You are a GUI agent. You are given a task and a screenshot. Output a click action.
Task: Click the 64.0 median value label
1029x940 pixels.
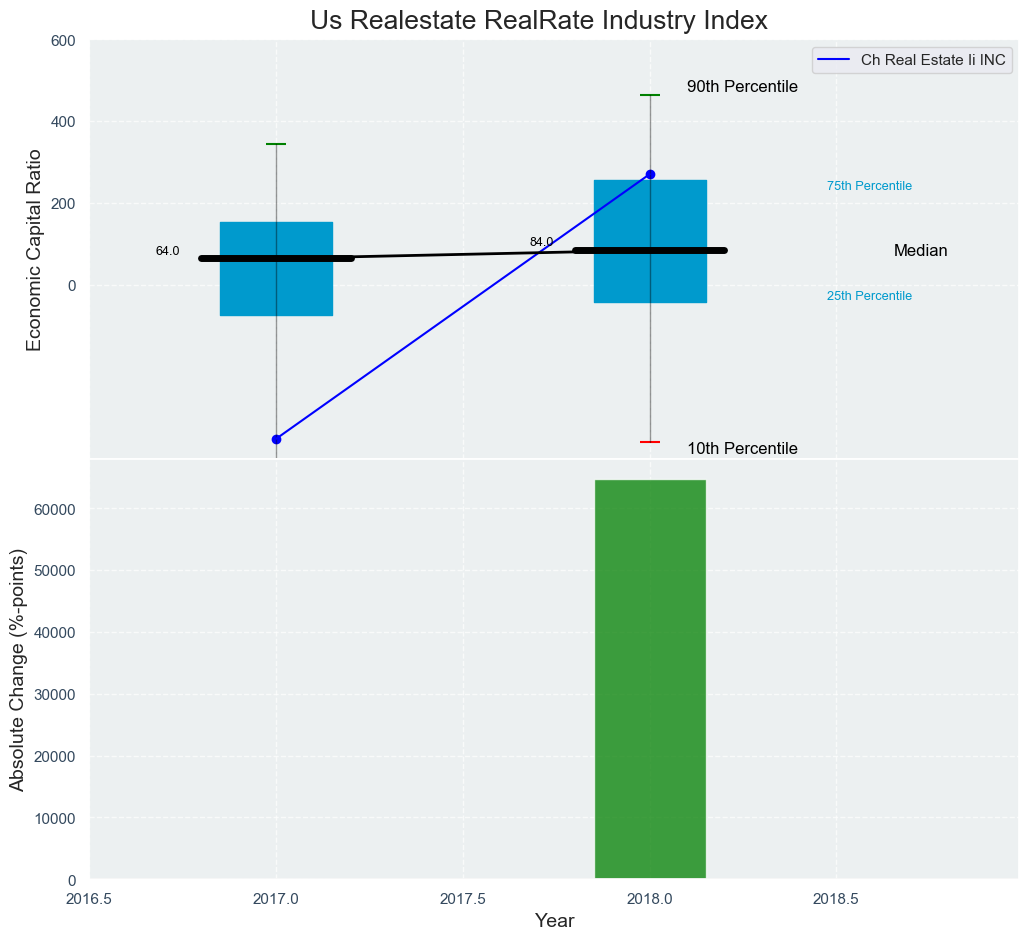click(167, 251)
